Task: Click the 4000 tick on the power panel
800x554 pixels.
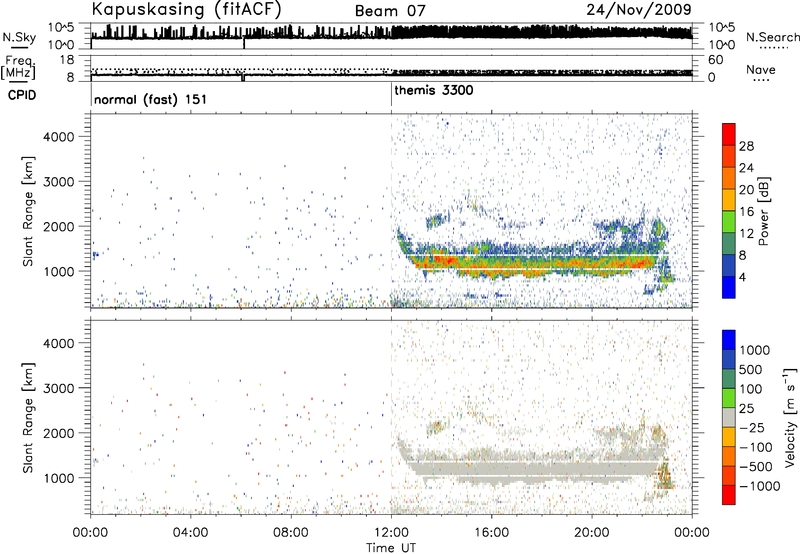Action: pyautogui.click(x=58, y=137)
